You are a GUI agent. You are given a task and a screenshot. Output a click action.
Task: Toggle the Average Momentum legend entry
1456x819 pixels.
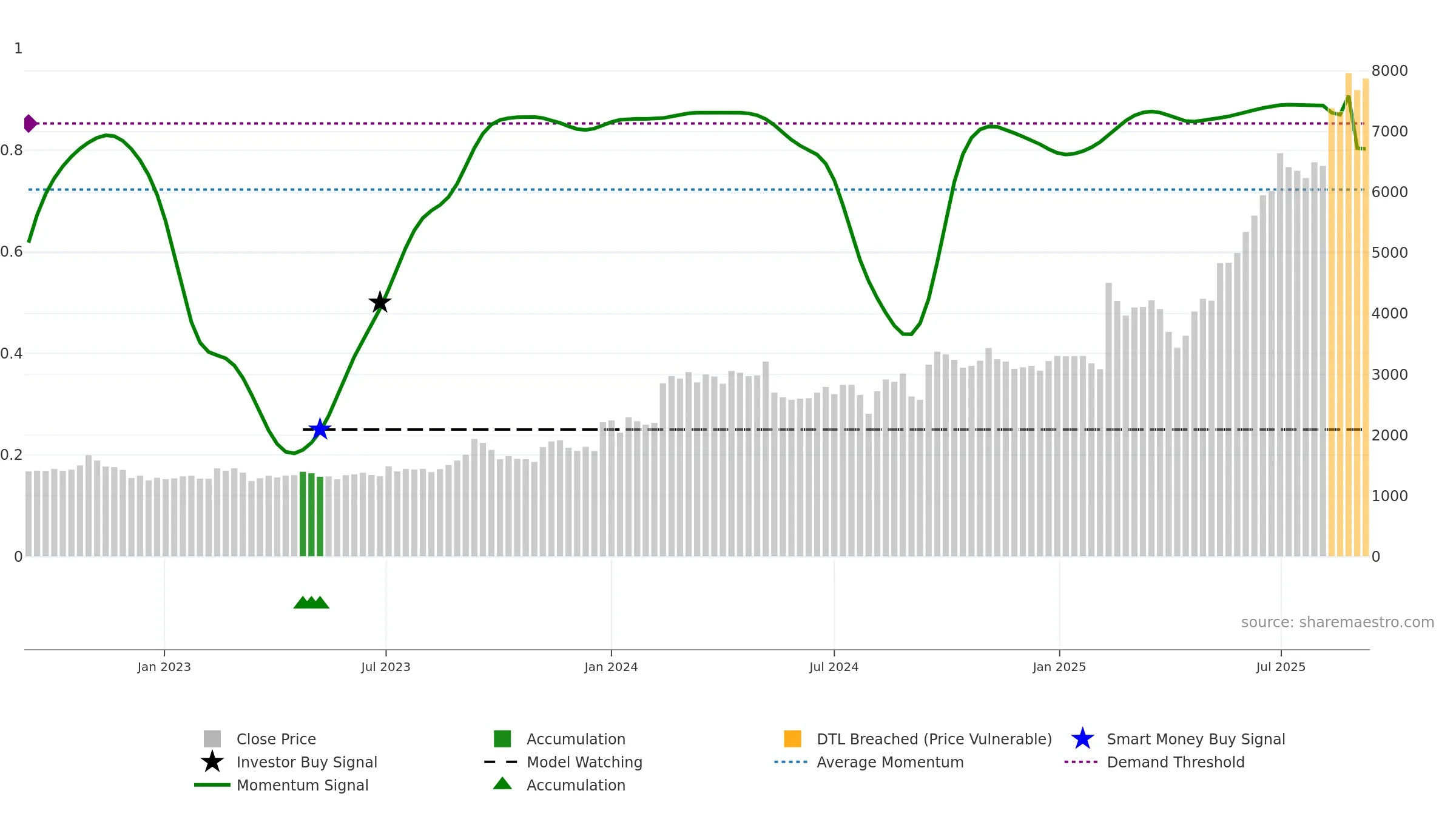click(x=889, y=762)
